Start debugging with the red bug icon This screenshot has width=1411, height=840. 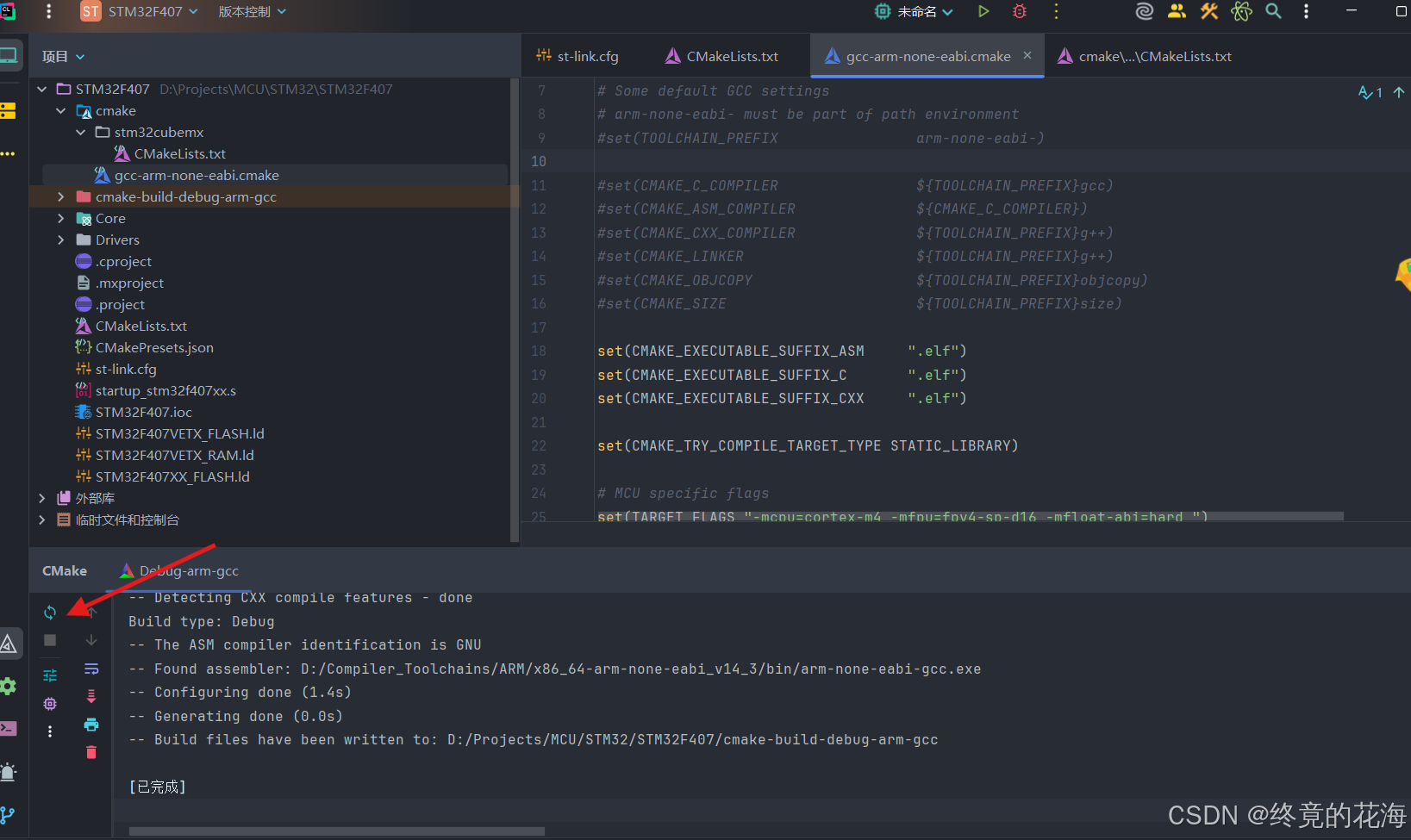[x=1020, y=11]
